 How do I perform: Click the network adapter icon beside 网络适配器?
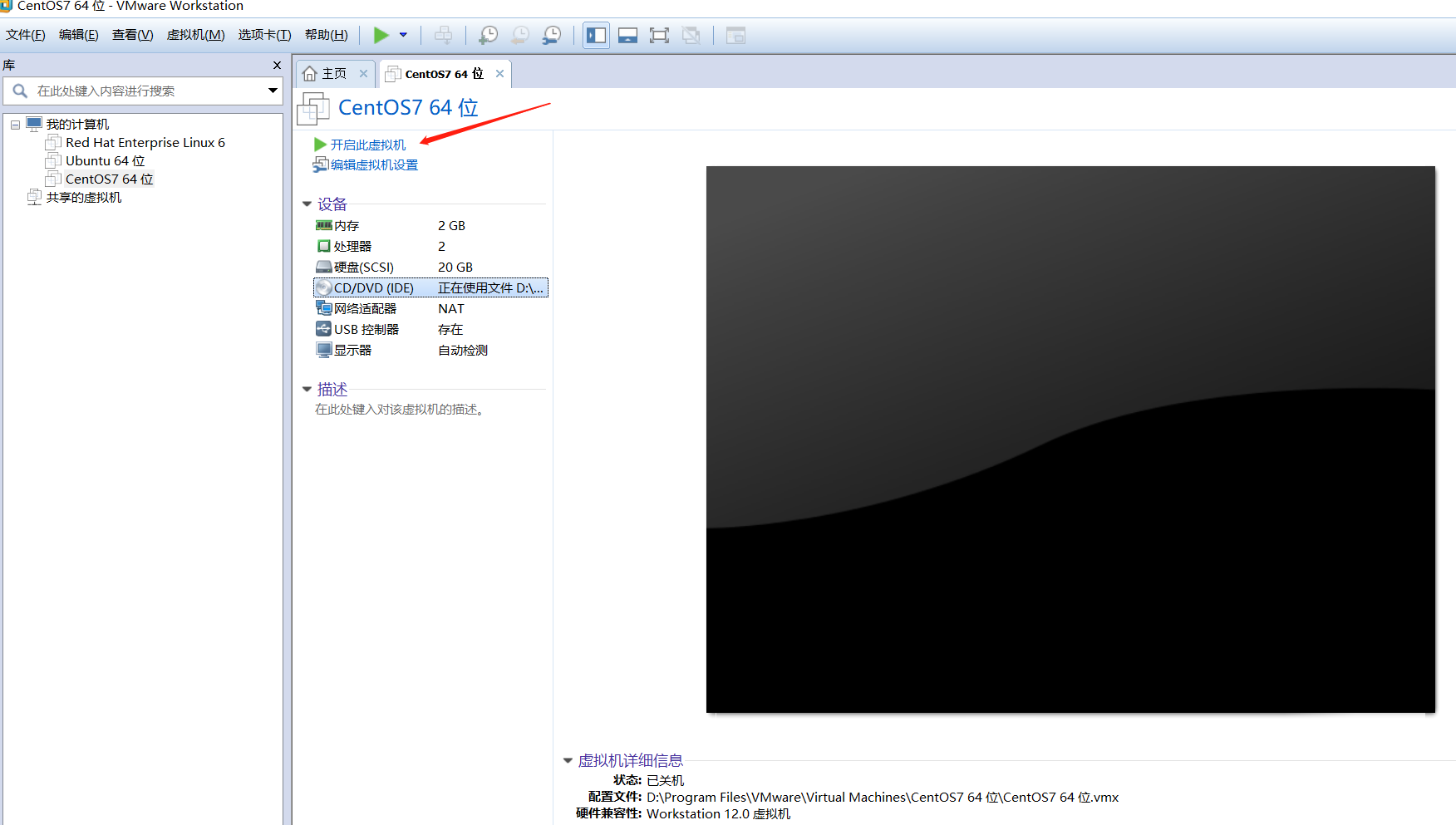pos(324,308)
